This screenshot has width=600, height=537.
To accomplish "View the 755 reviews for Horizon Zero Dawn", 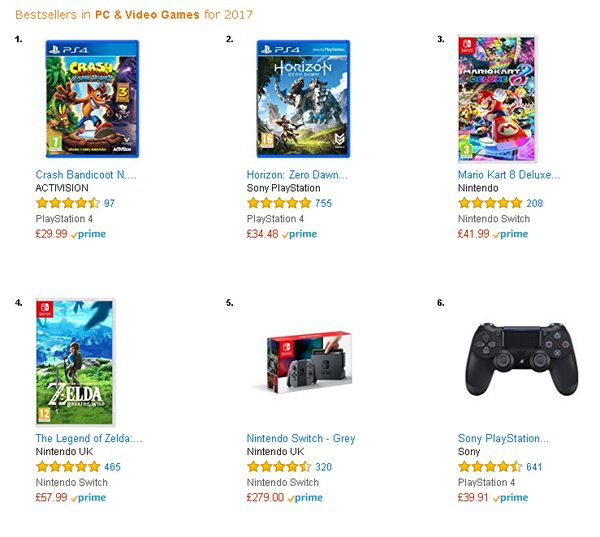I will click(x=323, y=203).
